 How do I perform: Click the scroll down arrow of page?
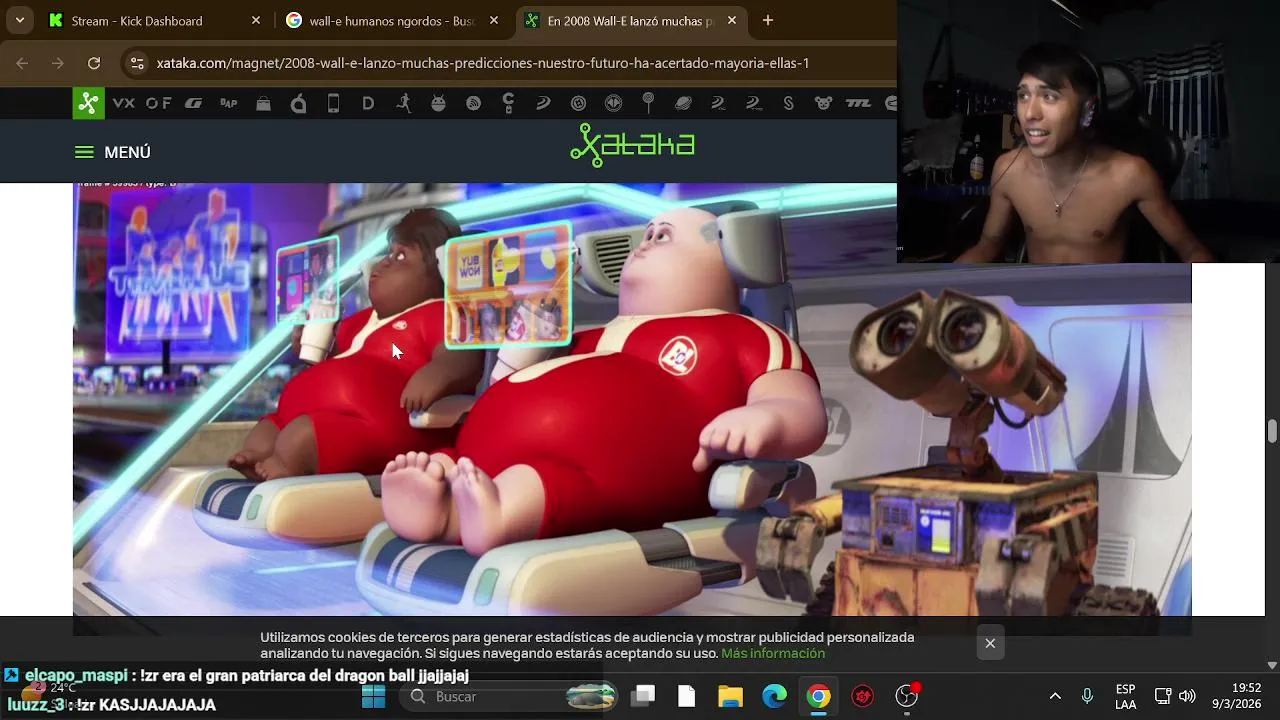tap(1272, 665)
